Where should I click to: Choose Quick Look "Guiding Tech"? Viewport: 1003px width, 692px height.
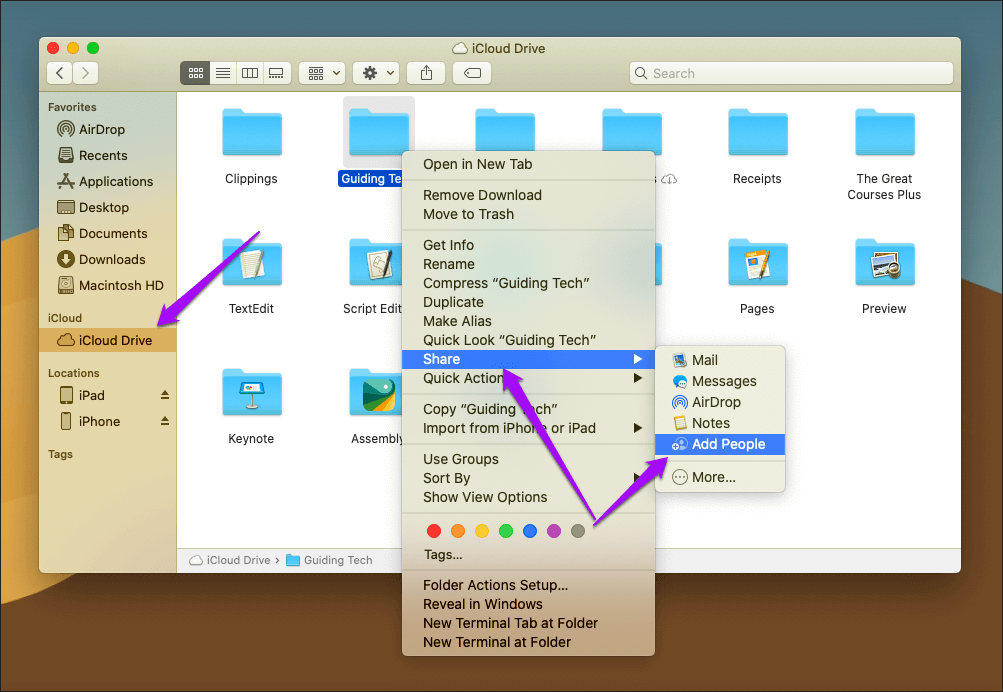[528, 340]
